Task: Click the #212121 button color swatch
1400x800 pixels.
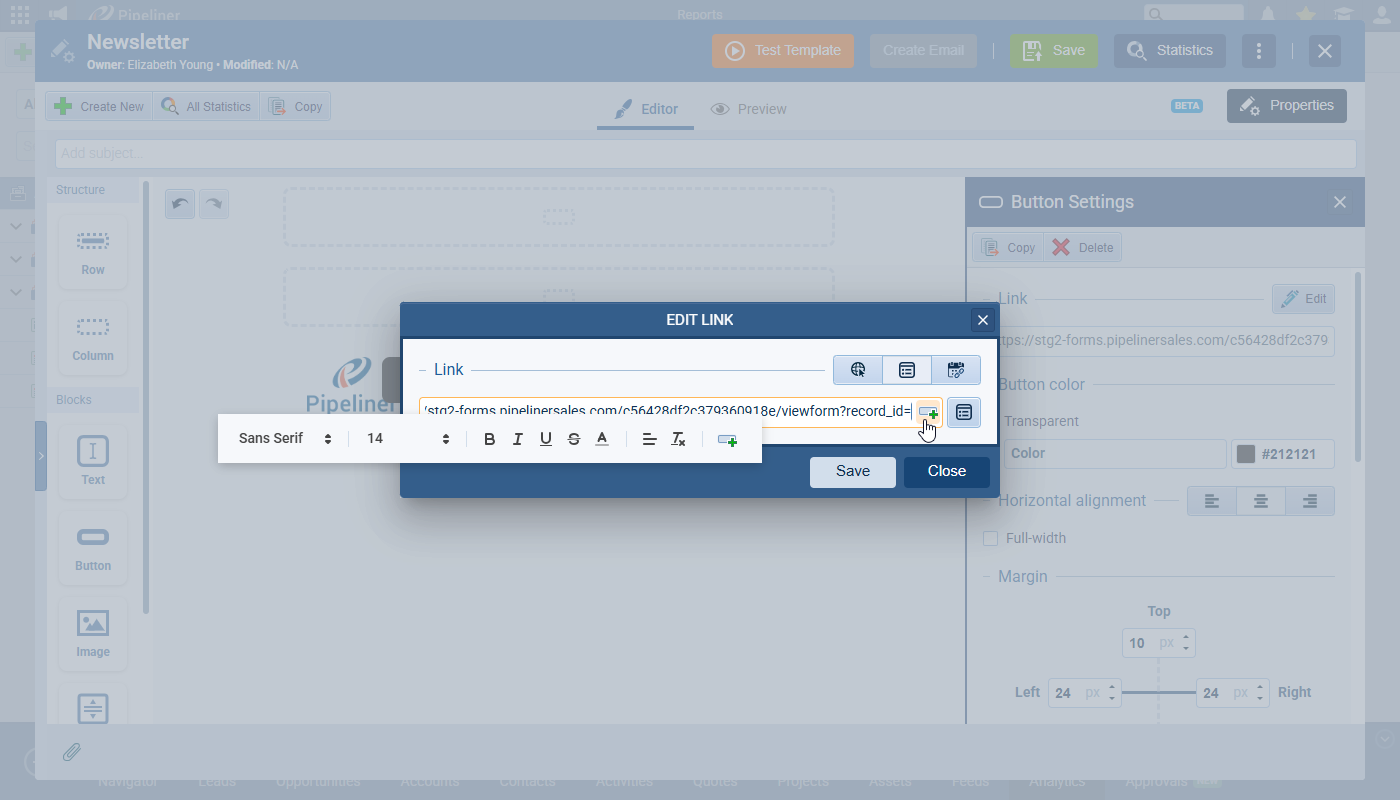Action: [x=1246, y=454]
